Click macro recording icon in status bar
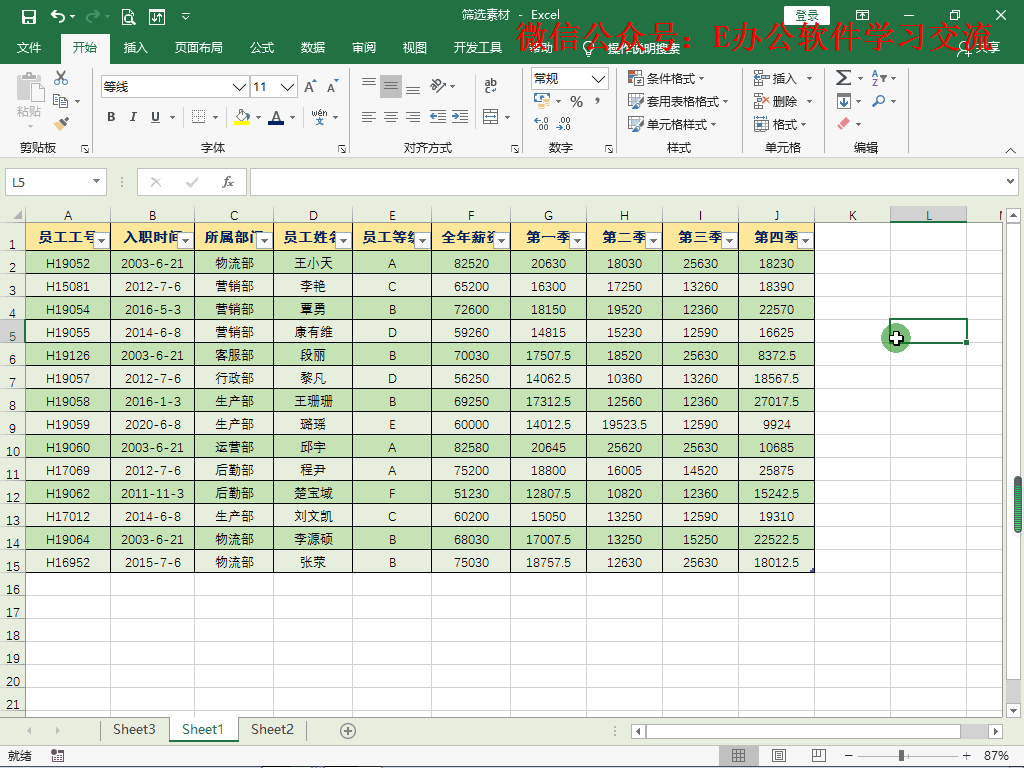 click(57, 756)
